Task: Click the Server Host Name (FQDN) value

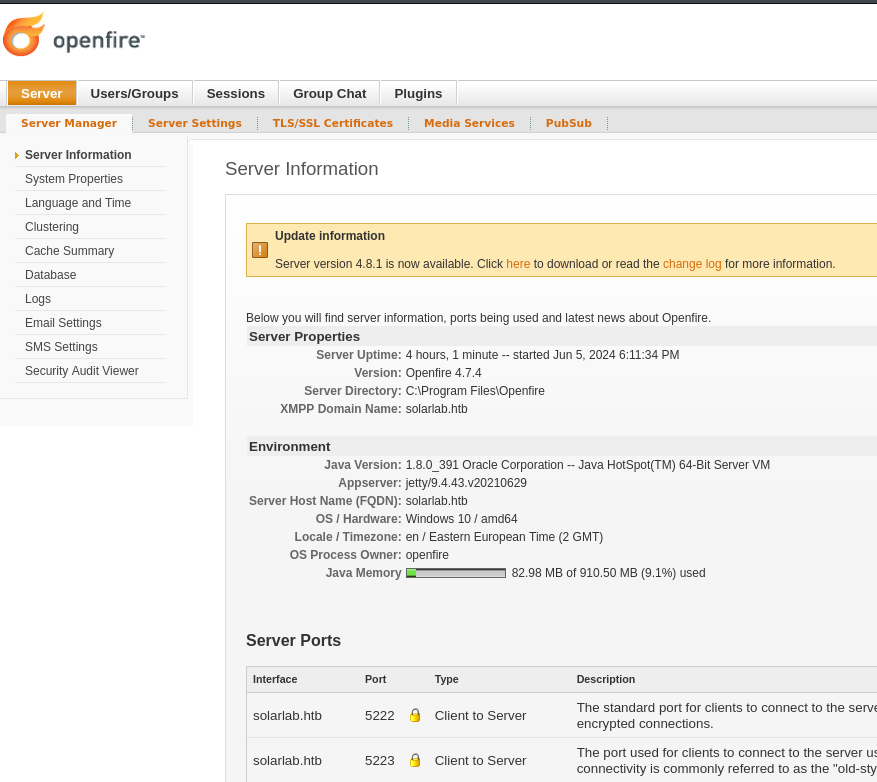Action: pyautogui.click(x=436, y=501)
